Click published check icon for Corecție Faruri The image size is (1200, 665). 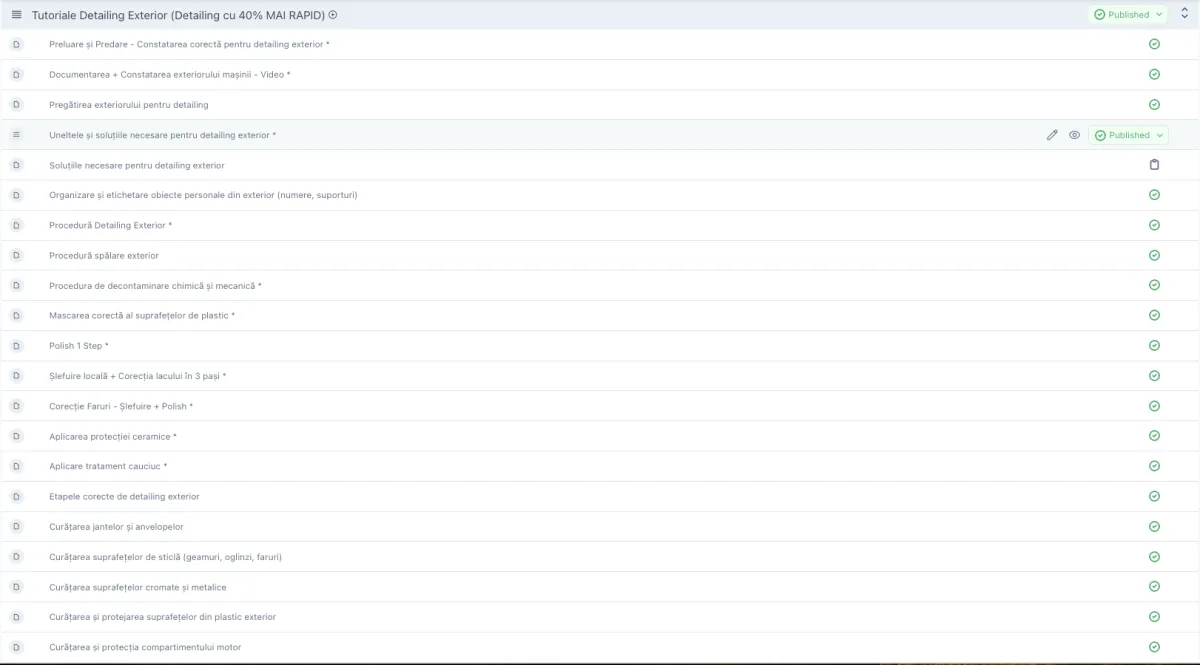pyautogui.click(x=1154, y=406)
